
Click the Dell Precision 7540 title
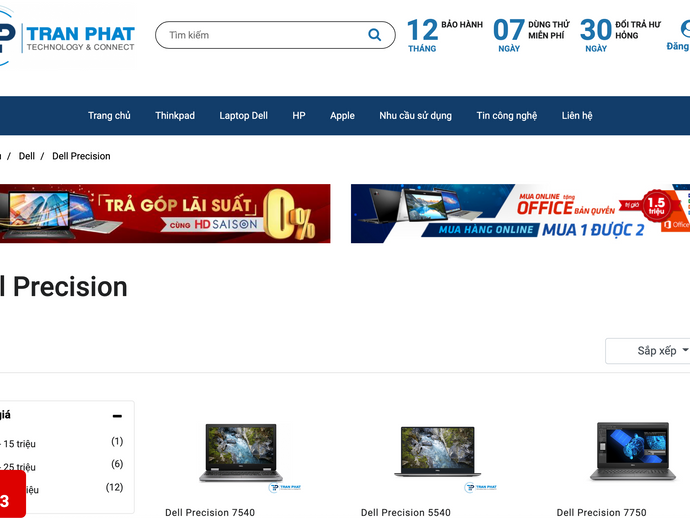(210, 512)
